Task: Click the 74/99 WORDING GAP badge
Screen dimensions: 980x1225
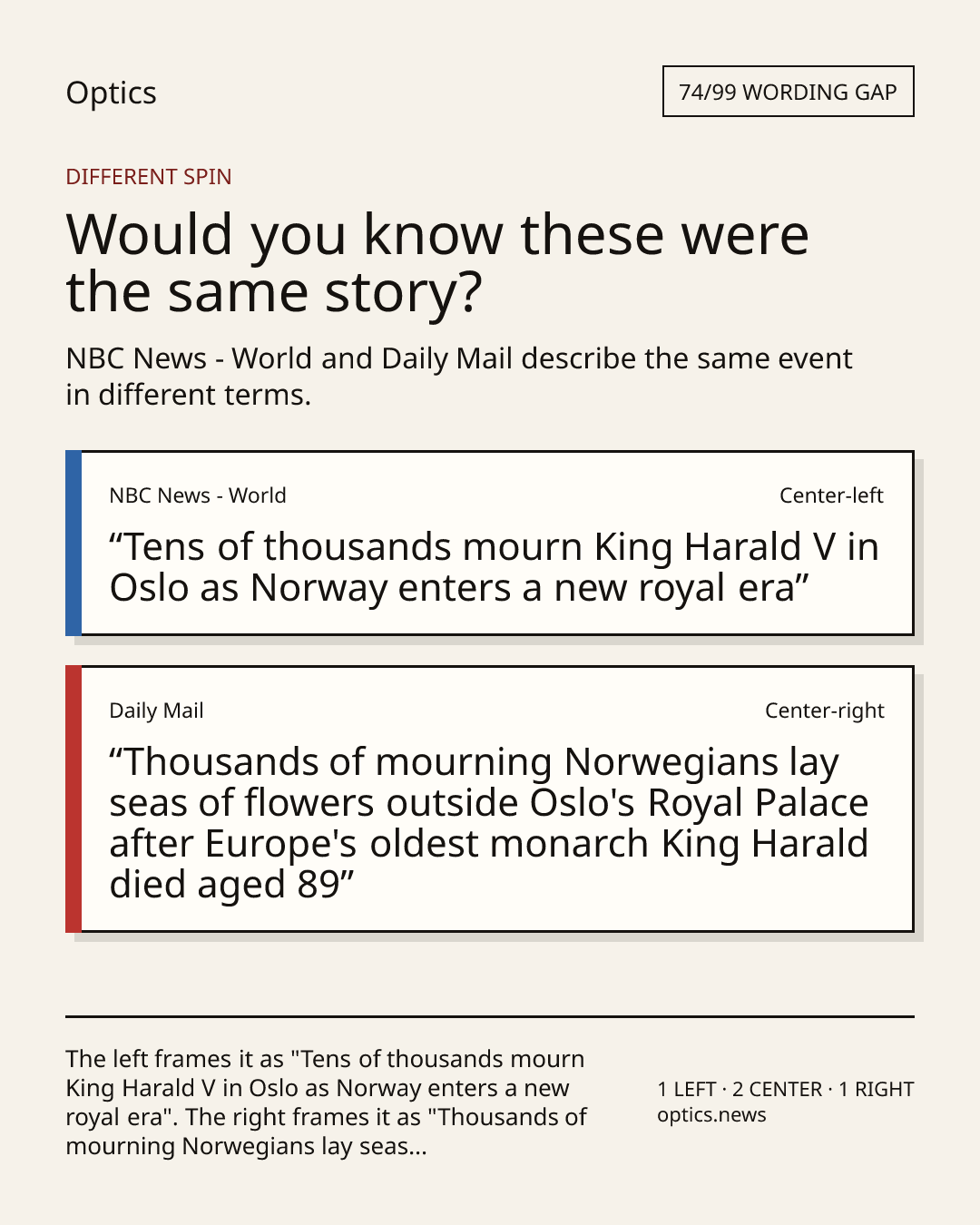Action: tap(788, 92)
